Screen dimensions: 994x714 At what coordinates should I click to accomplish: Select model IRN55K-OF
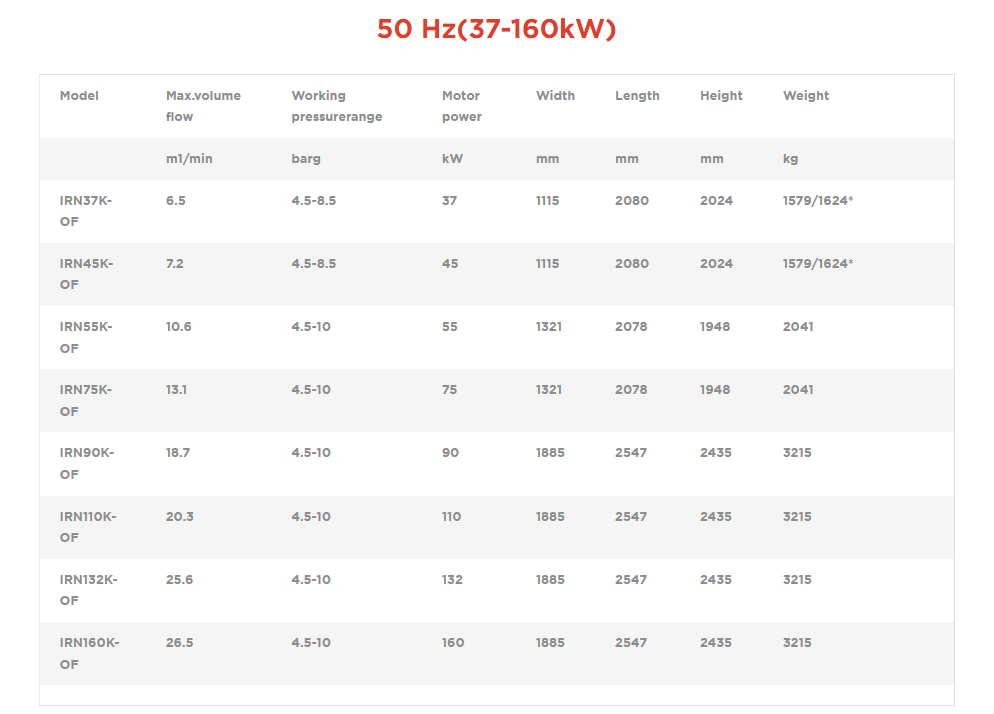coord(86,337)
